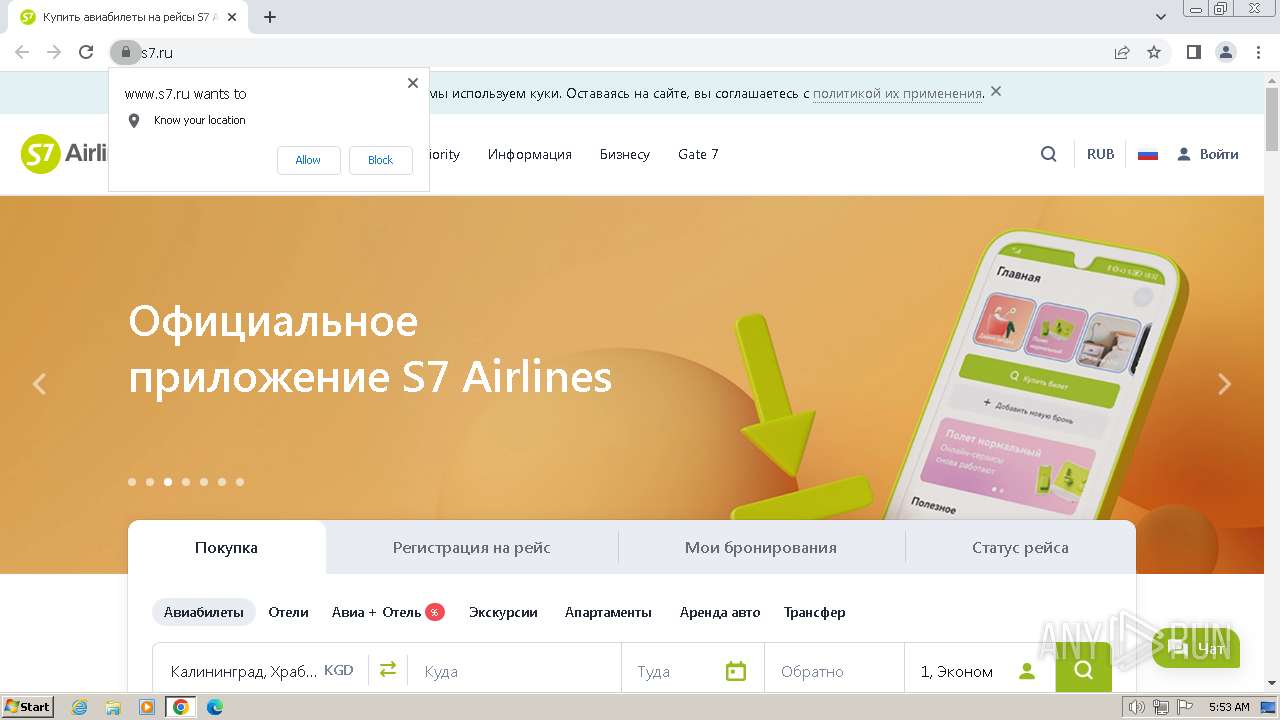Launch Internet Explorer from taskbar

coord(79,707)
